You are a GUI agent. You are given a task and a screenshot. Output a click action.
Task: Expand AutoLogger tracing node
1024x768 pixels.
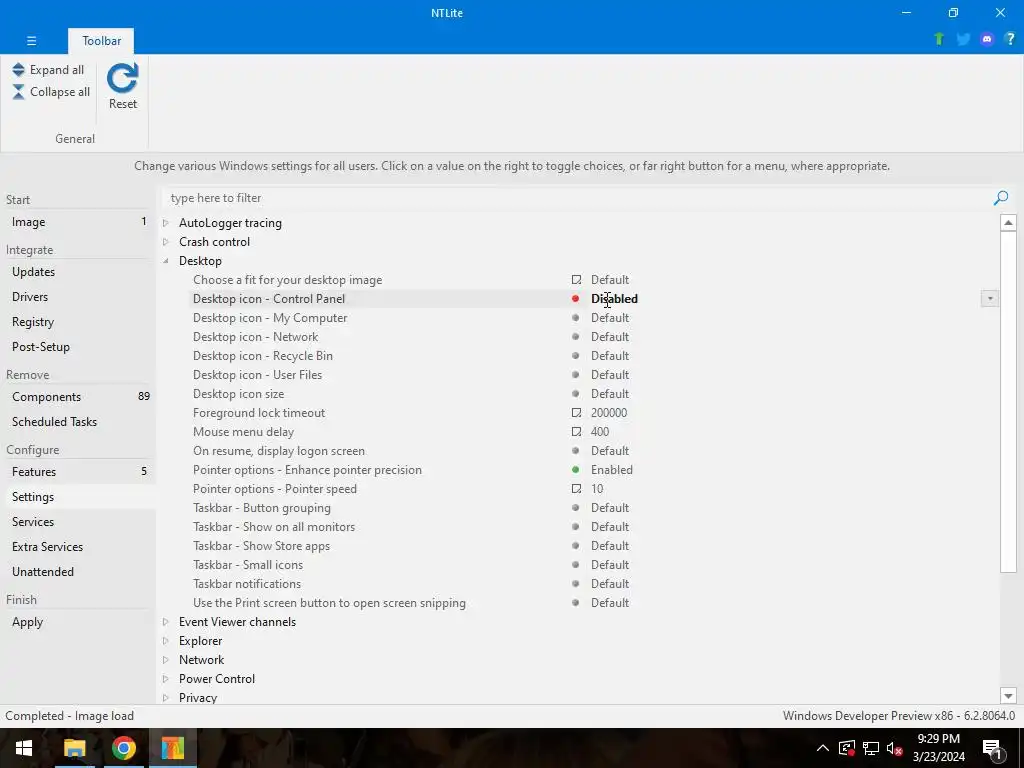(166, 223)
